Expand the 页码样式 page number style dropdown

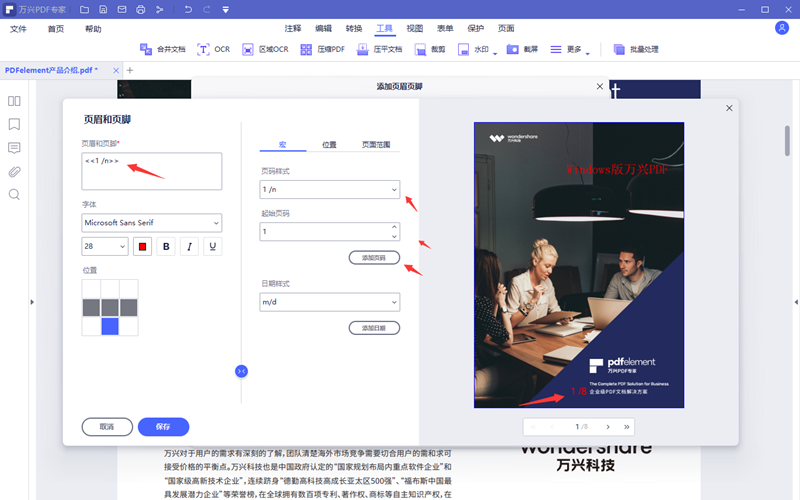pyautogui.click(x=330, y=188)
